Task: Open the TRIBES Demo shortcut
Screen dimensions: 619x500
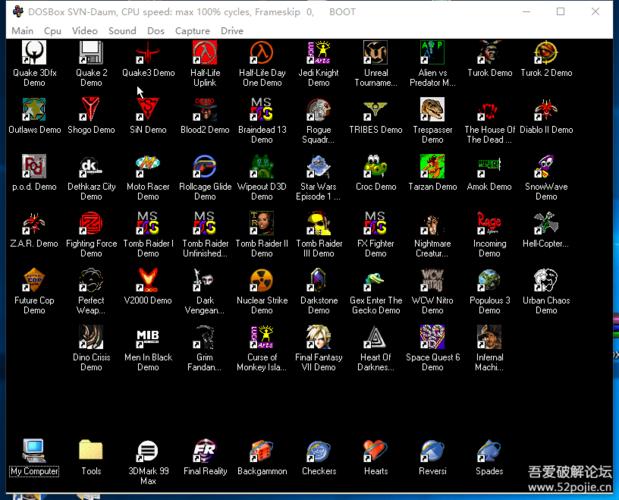Action: click(x=375, y=110)
